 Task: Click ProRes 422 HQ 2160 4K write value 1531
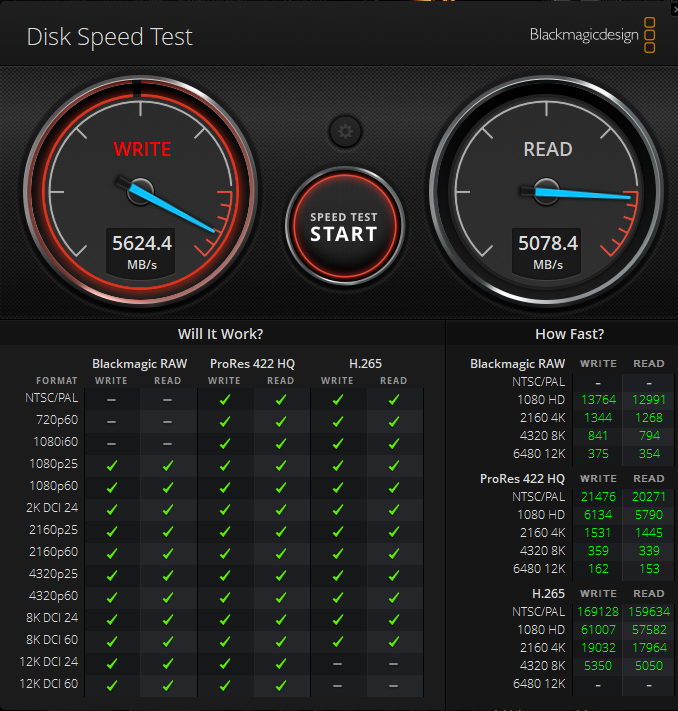(x=598, y=533)
